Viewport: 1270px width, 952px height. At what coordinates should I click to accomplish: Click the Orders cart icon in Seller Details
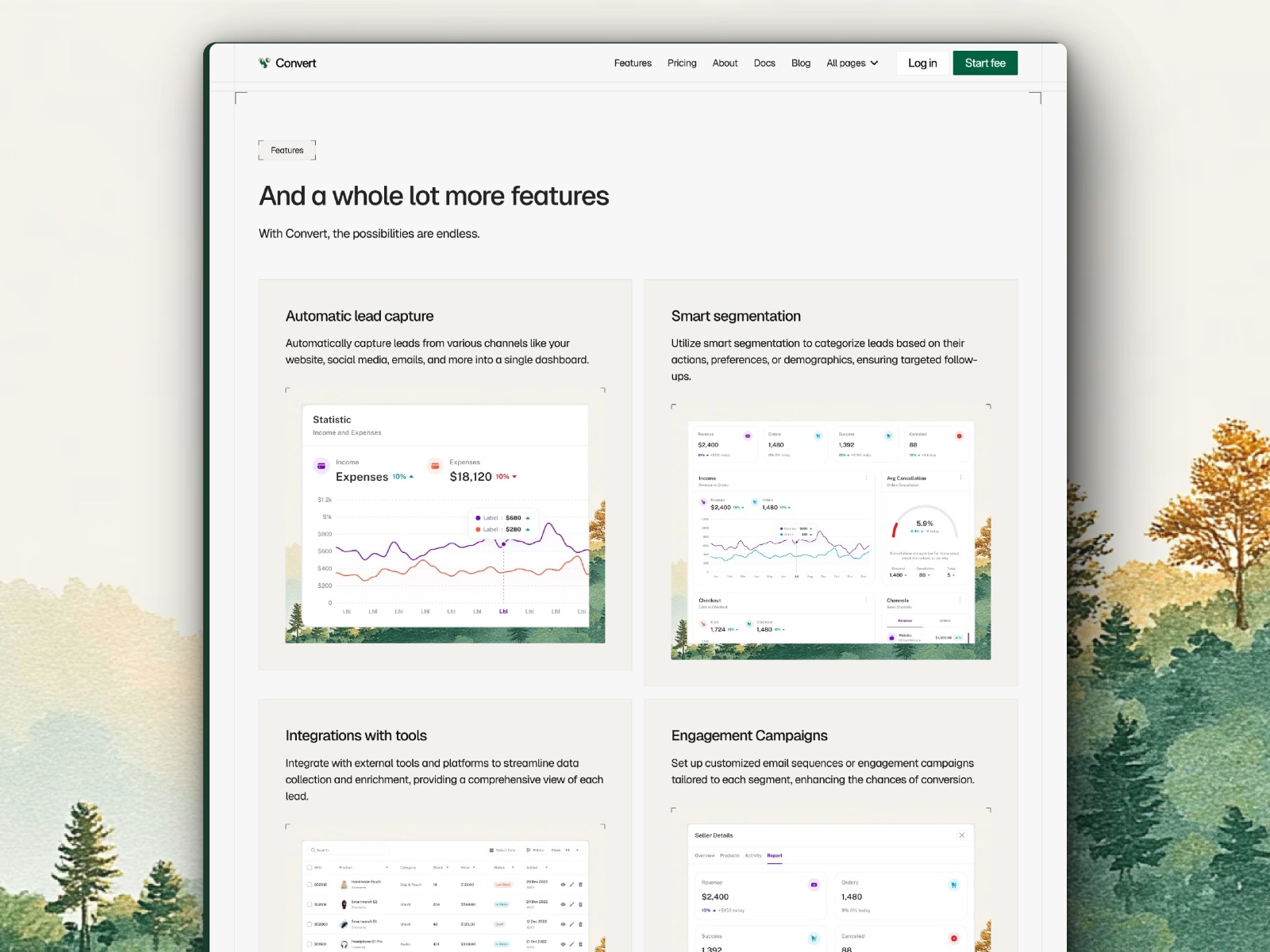[x=953, y=885]
